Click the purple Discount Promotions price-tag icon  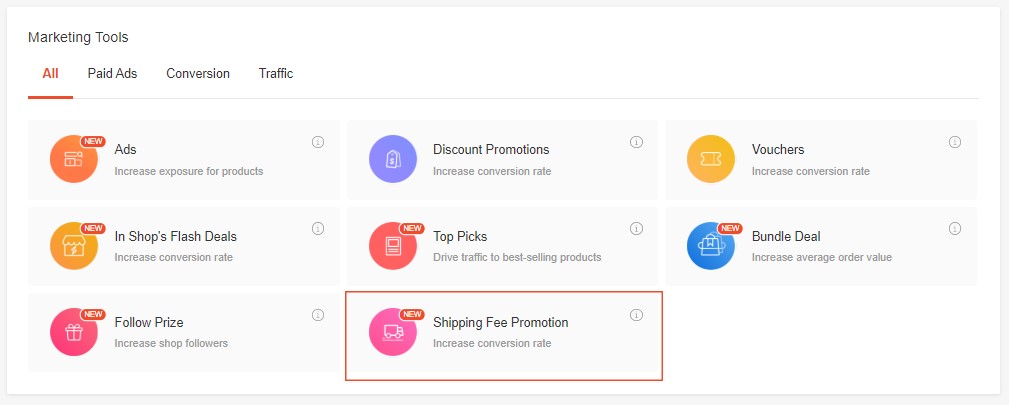point(393,159)
